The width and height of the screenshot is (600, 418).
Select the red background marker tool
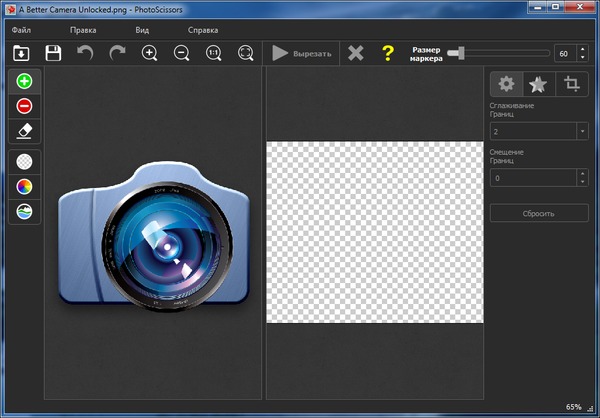[x=25, y=106]
